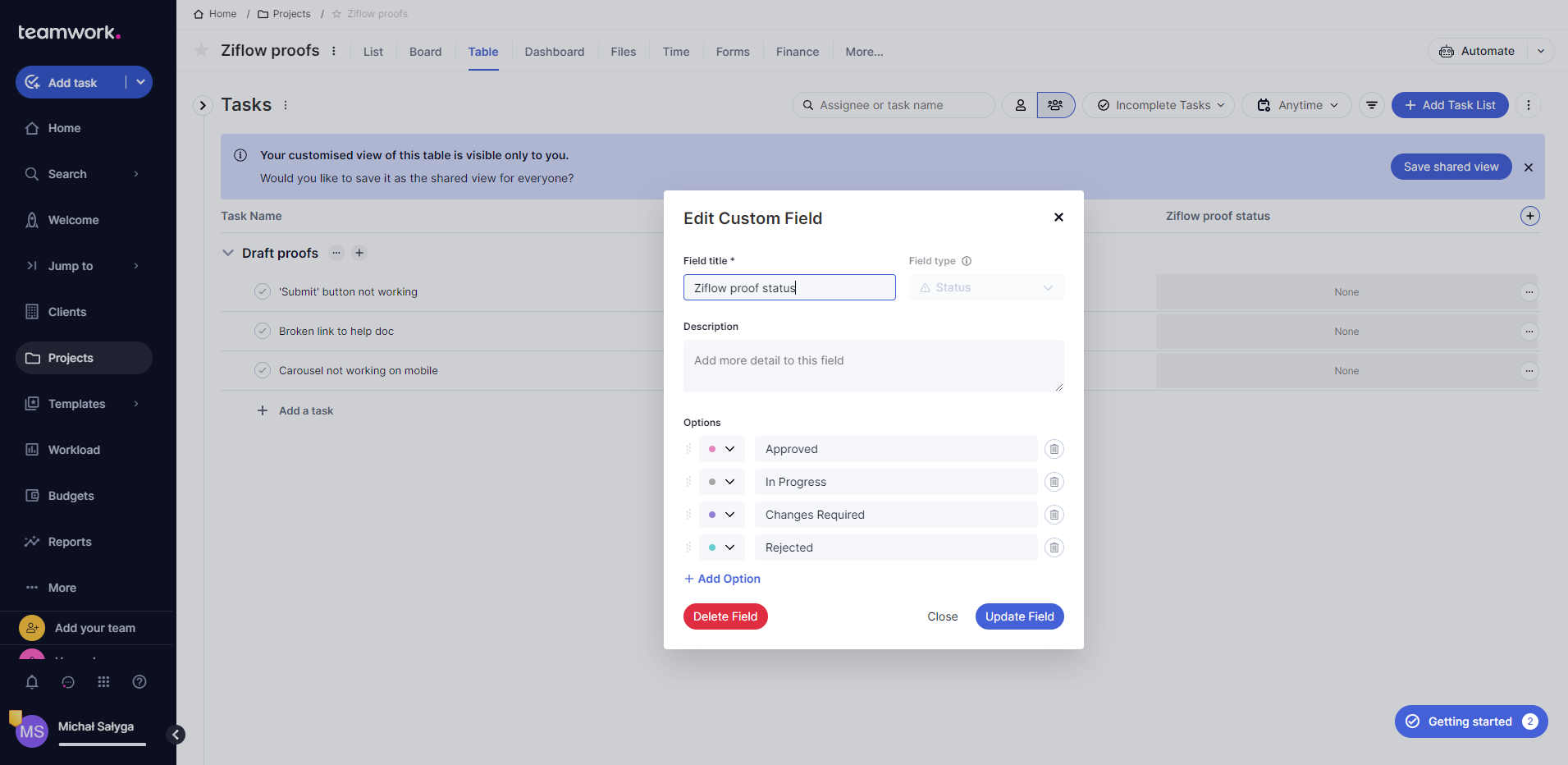The image size is (1568, 765).
Task: Click the apps grid icon in sidebar
Action: click(x=103, y=682)
